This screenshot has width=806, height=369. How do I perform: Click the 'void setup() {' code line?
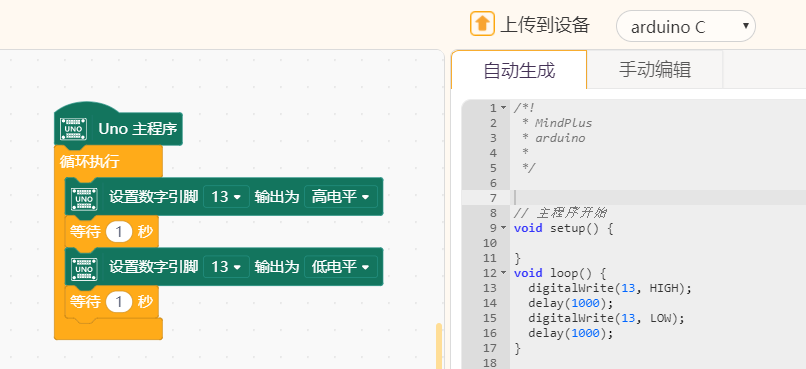563,228
